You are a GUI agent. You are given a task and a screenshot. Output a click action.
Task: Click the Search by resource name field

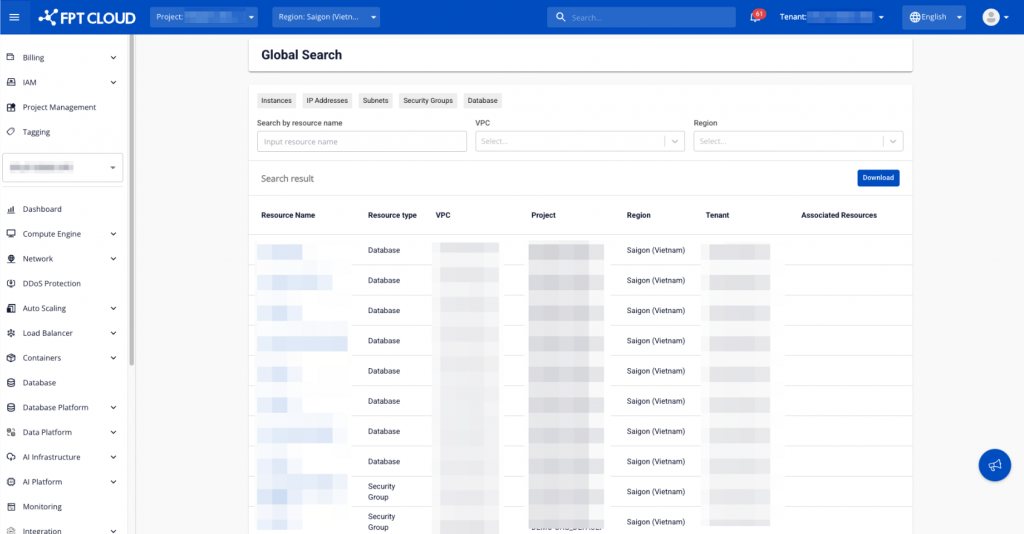coord(361,142)
